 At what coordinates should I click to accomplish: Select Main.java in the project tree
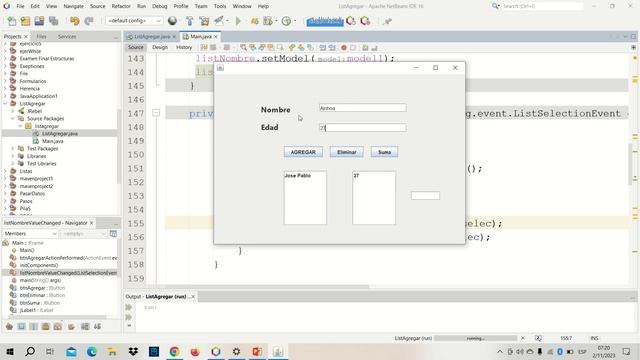tap(53, 141)
